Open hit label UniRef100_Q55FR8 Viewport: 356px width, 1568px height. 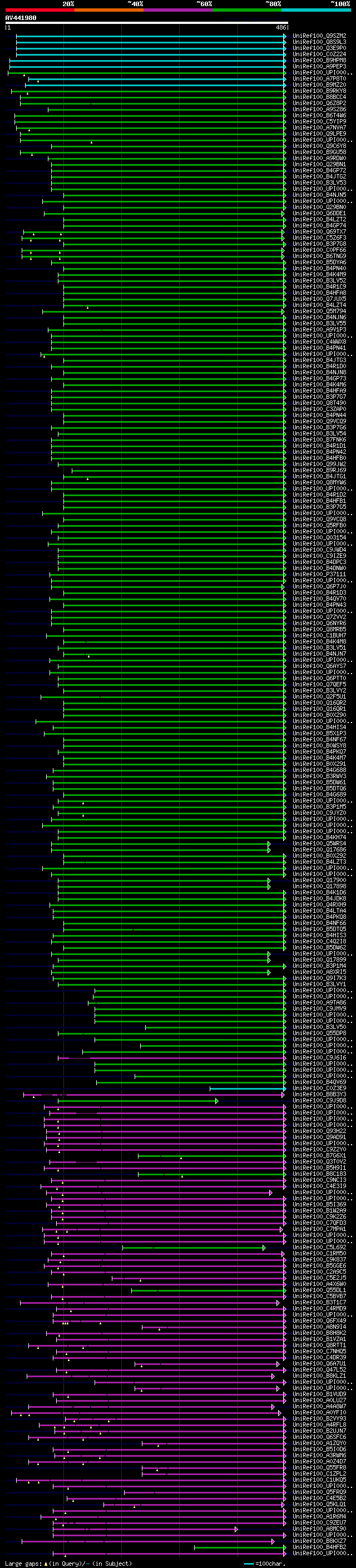click(x=319, y=1467)
